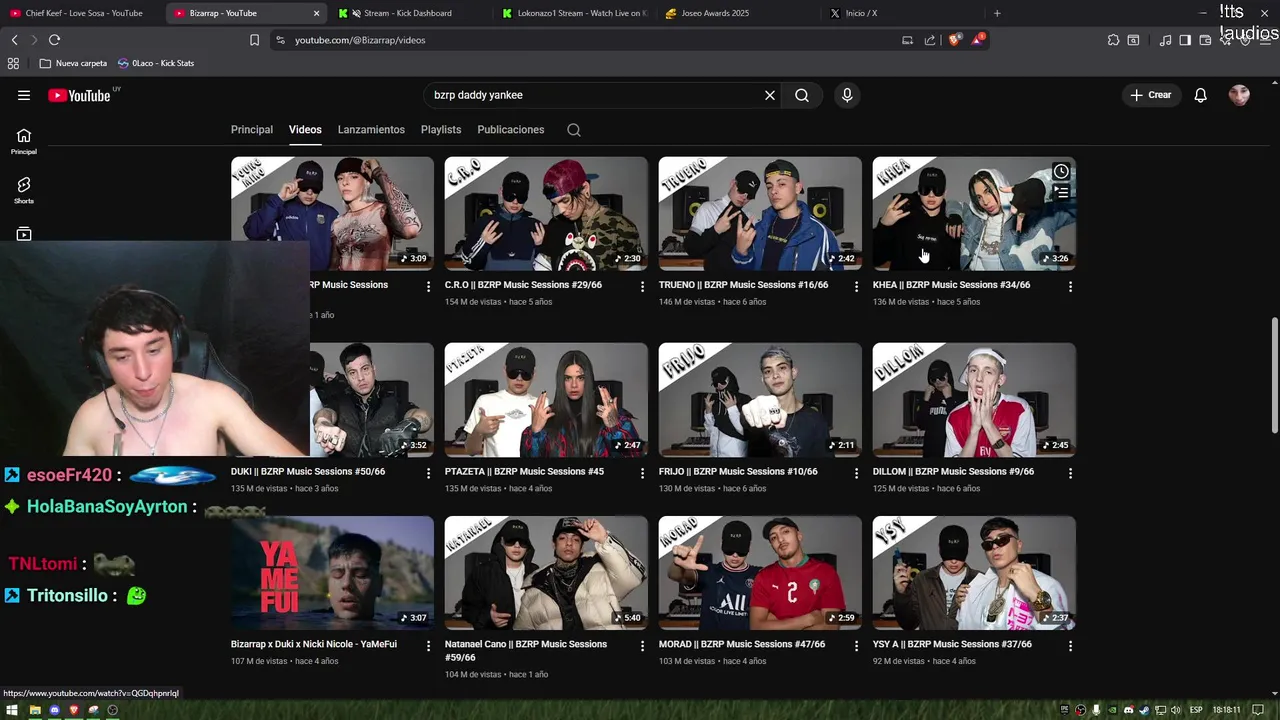The image size is (1280, 720).
Task: Open Shorts in the left sidebar
Action: 24,190
